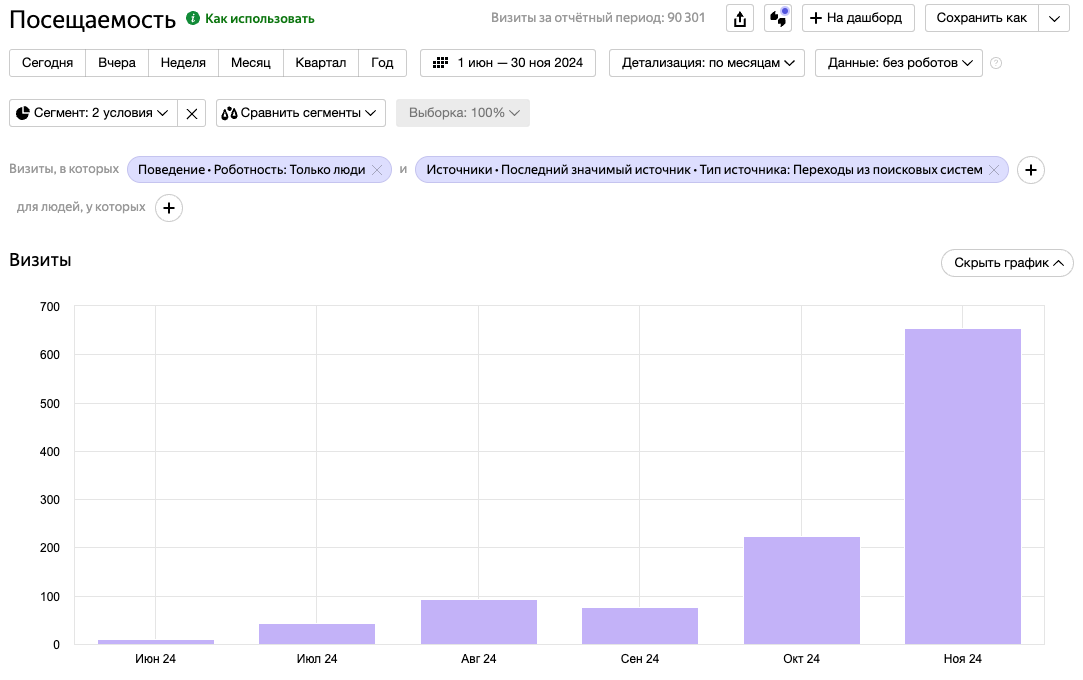This screenshot has width=1083, height=680.
Task: Click the compare segments scales icon
Action: click(x=229, y=113)
